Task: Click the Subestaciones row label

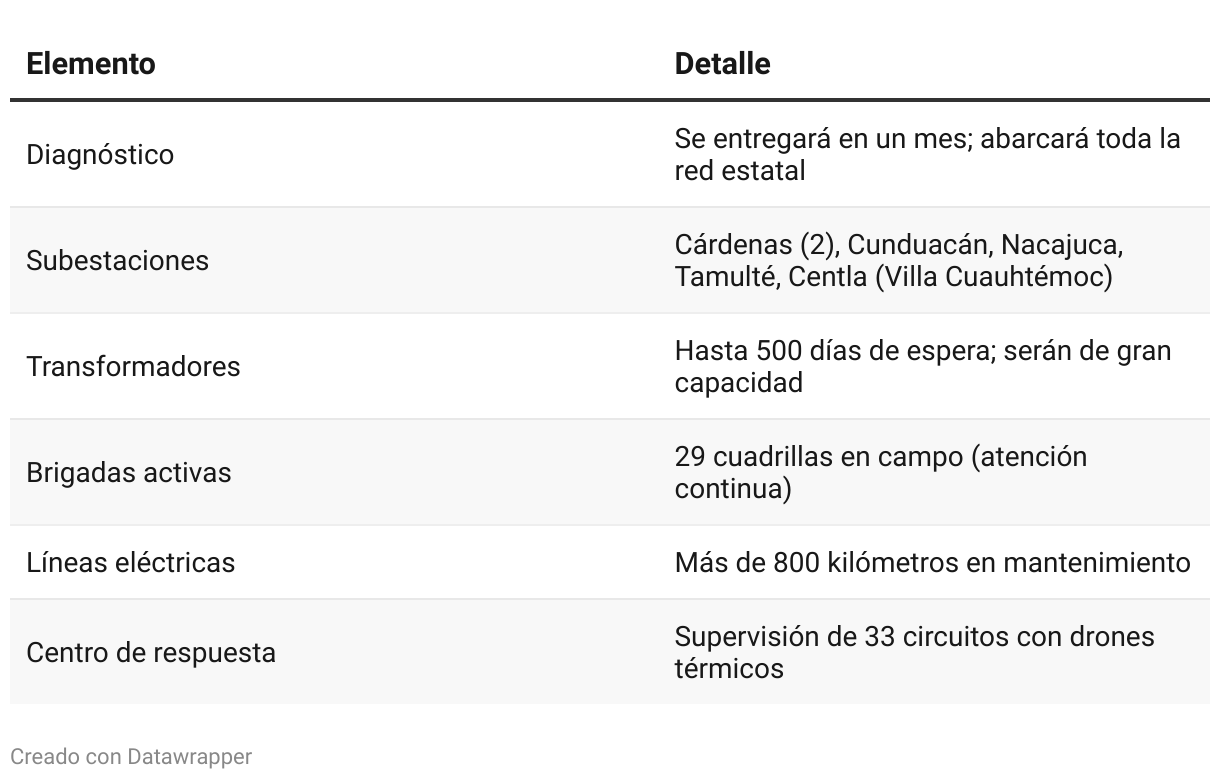Action: coord(117,261)
